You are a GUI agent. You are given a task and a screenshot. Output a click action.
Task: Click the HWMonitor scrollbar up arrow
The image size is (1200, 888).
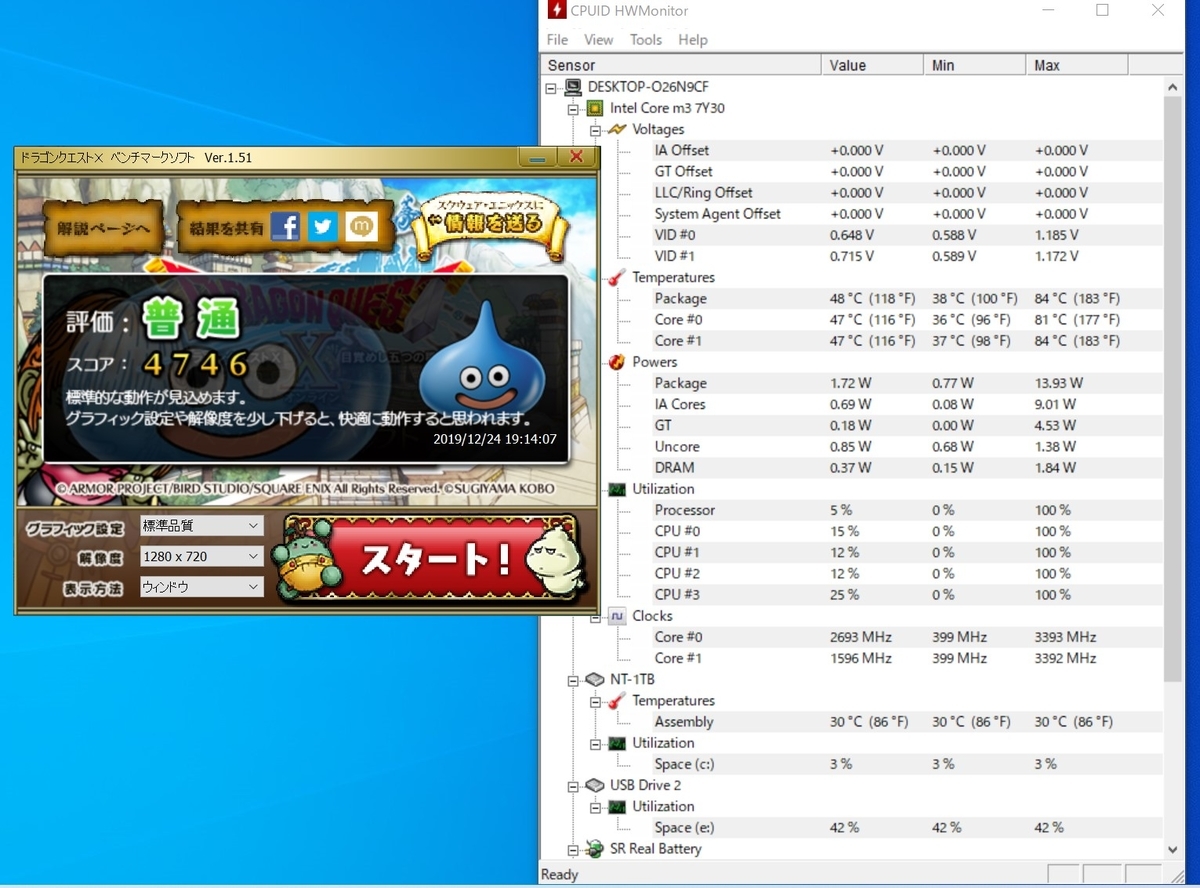(1174, 87)
